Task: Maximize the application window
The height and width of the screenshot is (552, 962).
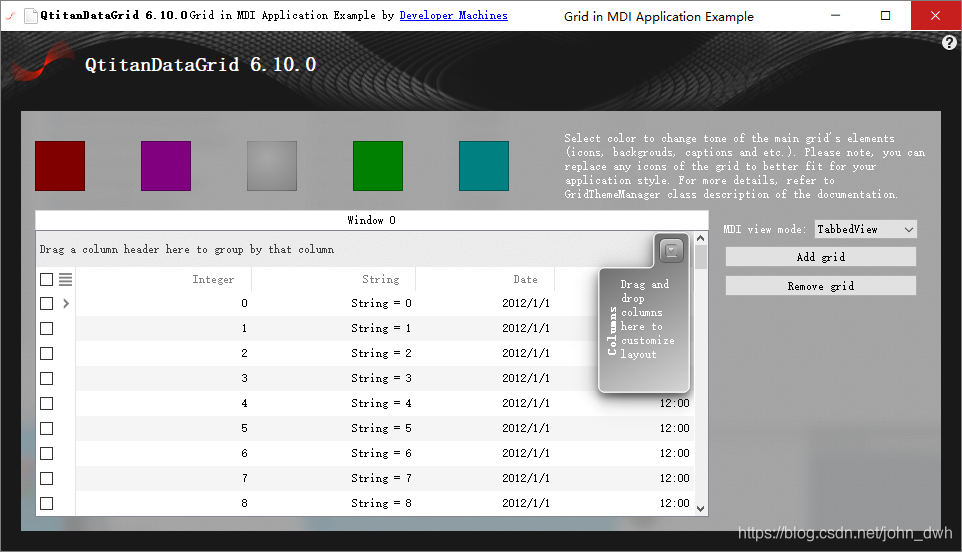Action: coord(885,15)
